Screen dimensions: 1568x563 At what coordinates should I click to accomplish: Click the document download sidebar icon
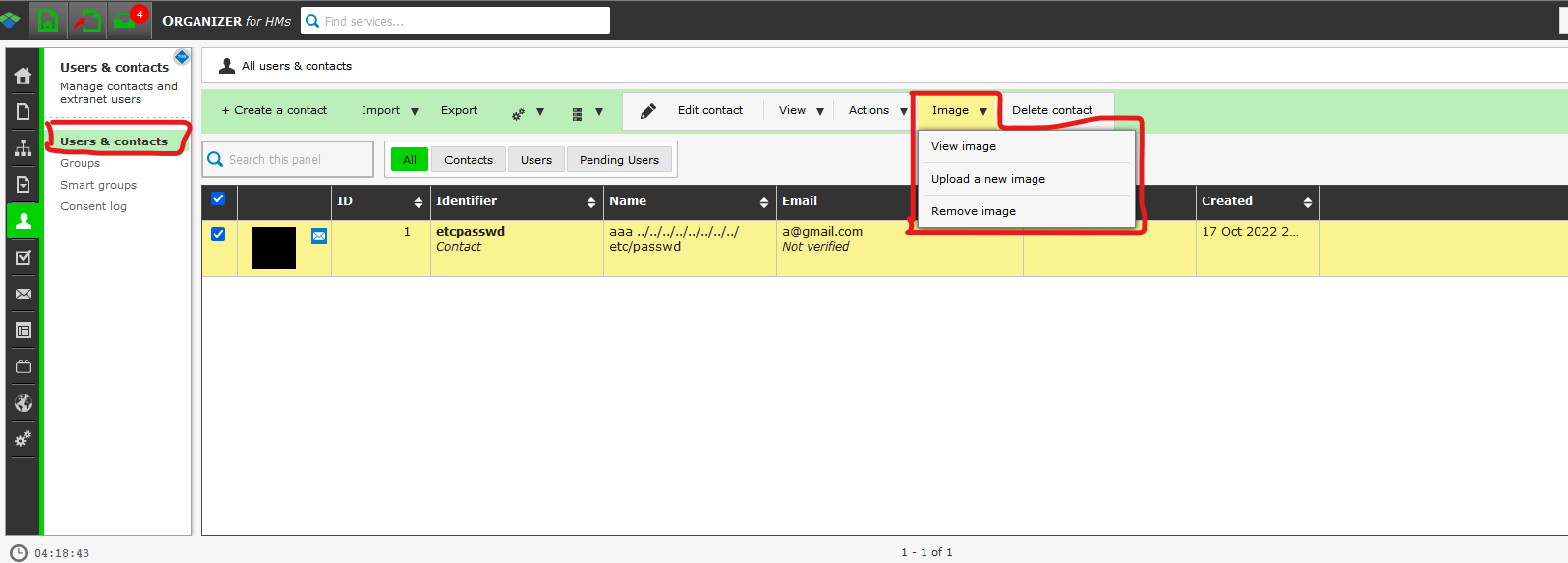click(23, 185)
